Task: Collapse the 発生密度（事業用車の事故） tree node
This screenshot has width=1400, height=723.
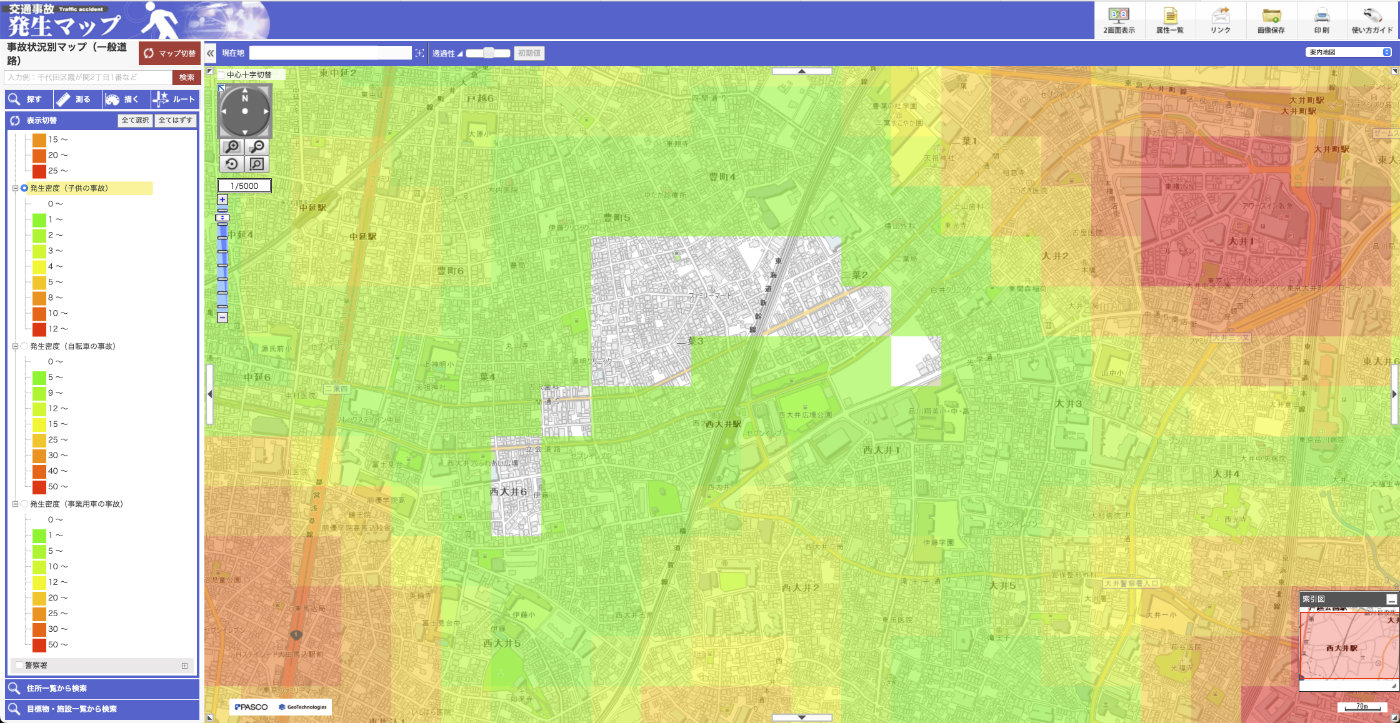Action: [x=15, y=504]
